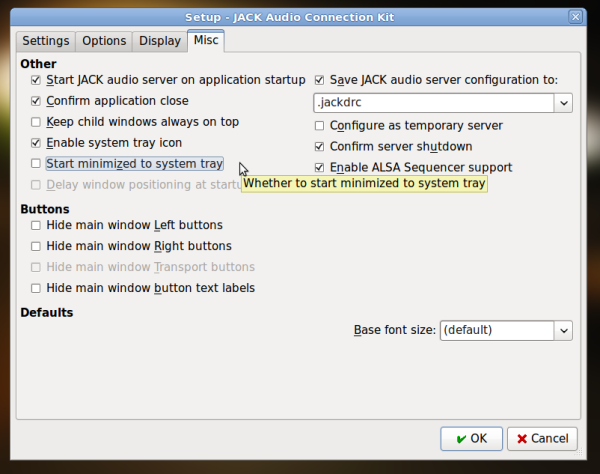
Task: Toggle Confirm application close checkbox
Action: tap(36, 101)
